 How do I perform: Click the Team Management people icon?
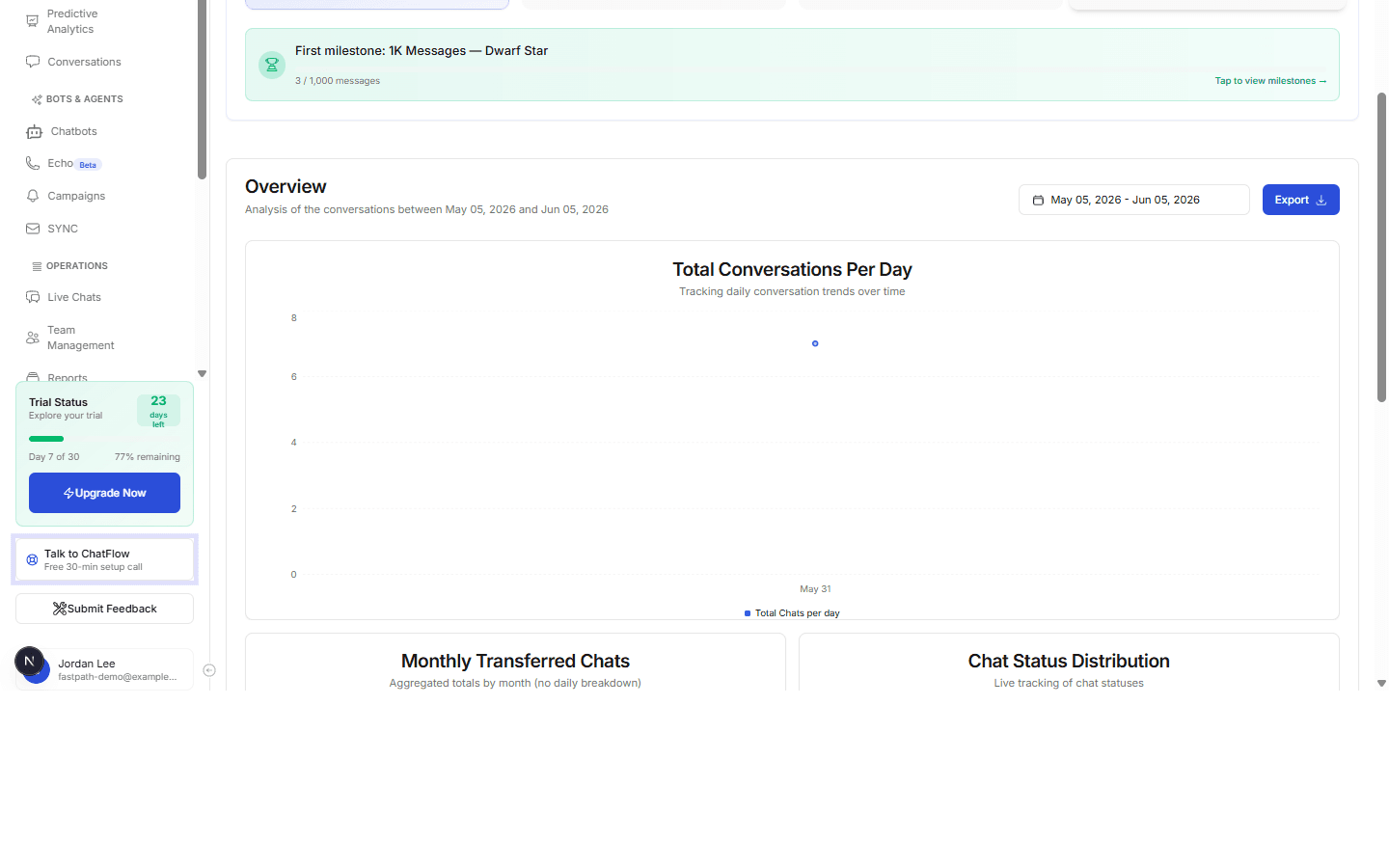[33, 338]
